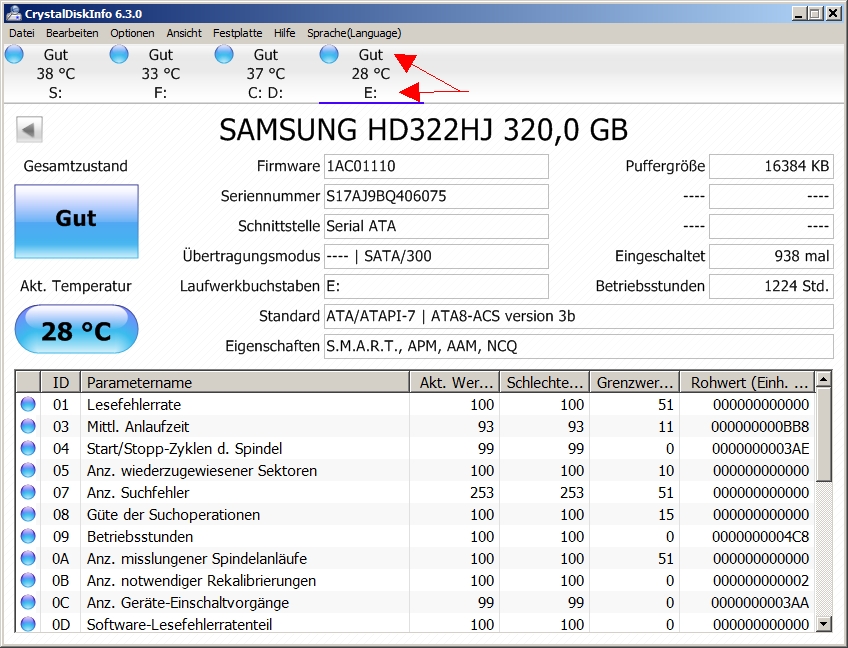This screenshot has width=848, height=648.
Task: Click the Rohwert column header
Action: 747,382
